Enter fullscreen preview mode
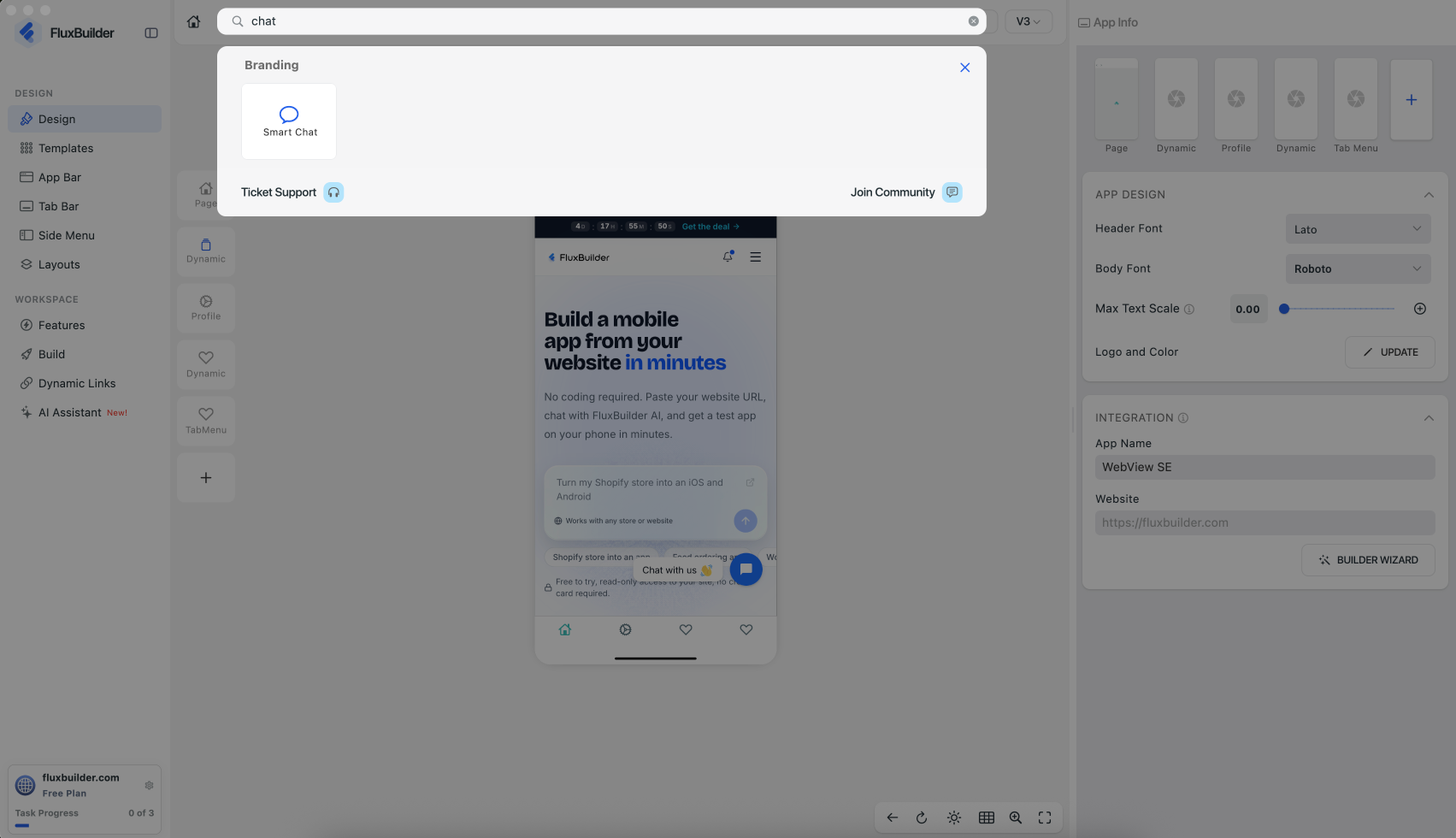This screenshot has height=838, width=1456. pyautogui.click(x=1045, y=817)
